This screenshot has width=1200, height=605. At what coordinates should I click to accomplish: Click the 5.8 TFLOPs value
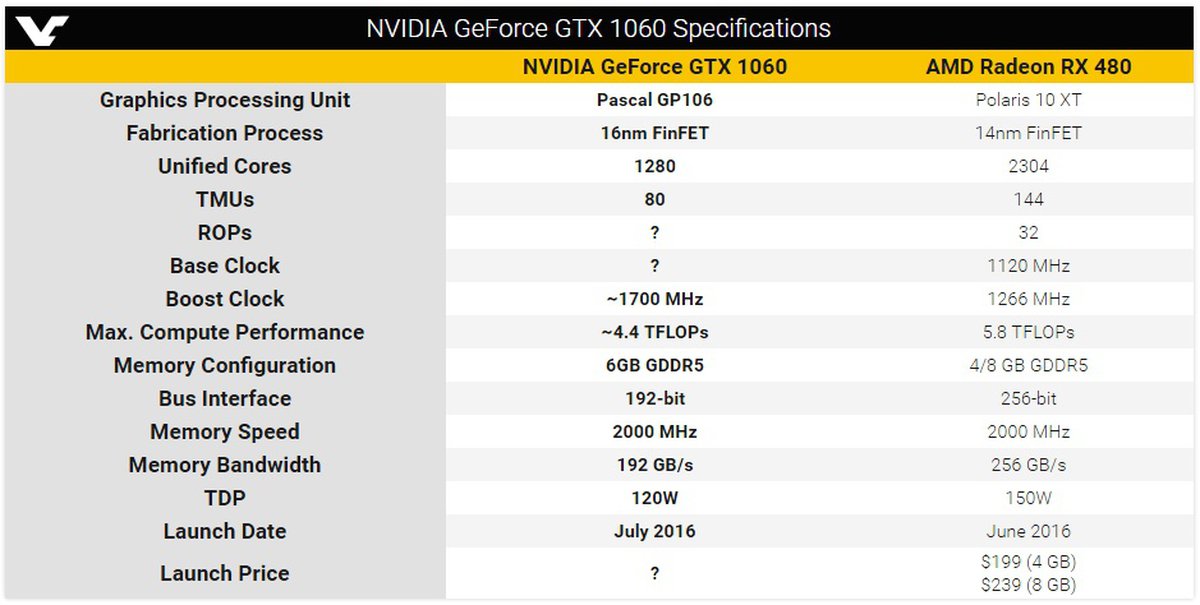point(1028,332)
